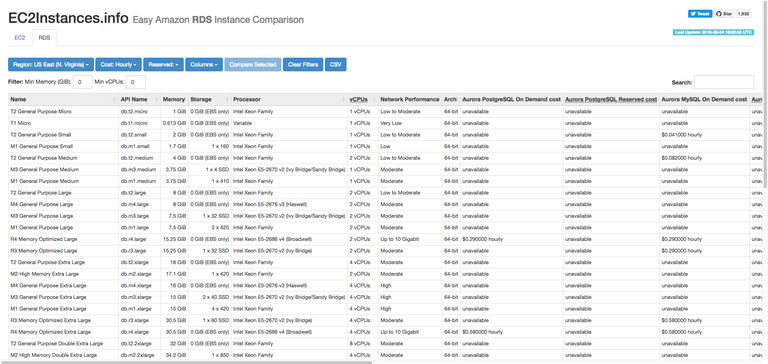Viewport: 768px width, 364px height.
Task: Click the Tweet button
Action: [700, 14]
